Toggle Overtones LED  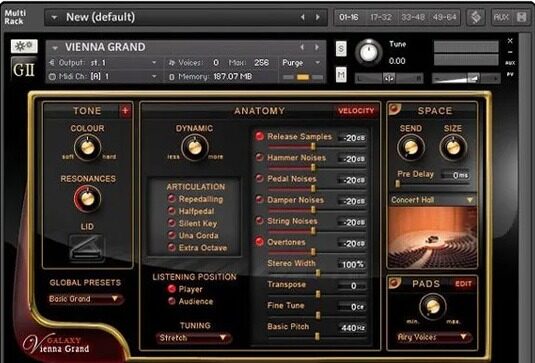[260, 242]
